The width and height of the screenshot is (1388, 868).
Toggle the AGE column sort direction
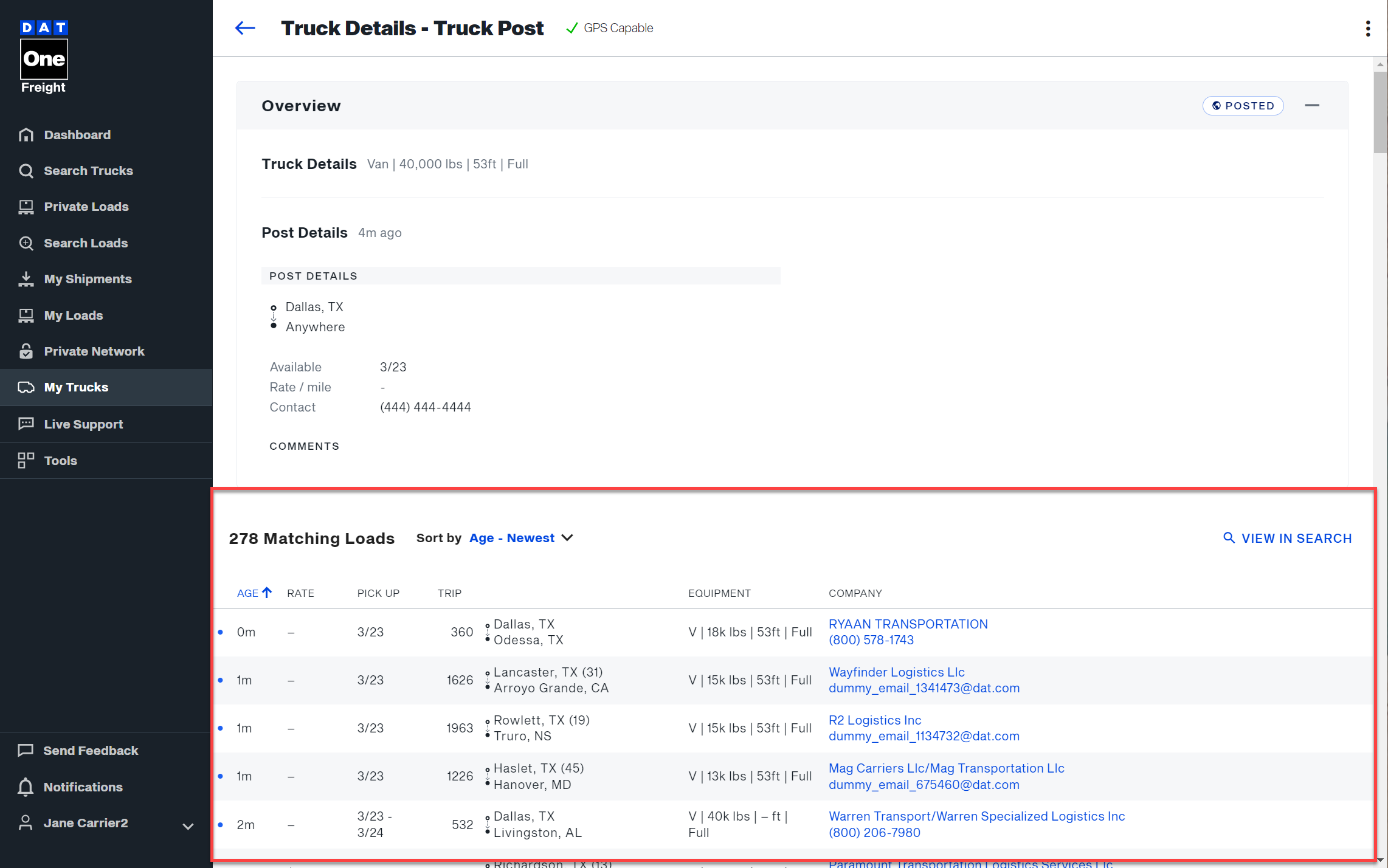tap(254, 593)
